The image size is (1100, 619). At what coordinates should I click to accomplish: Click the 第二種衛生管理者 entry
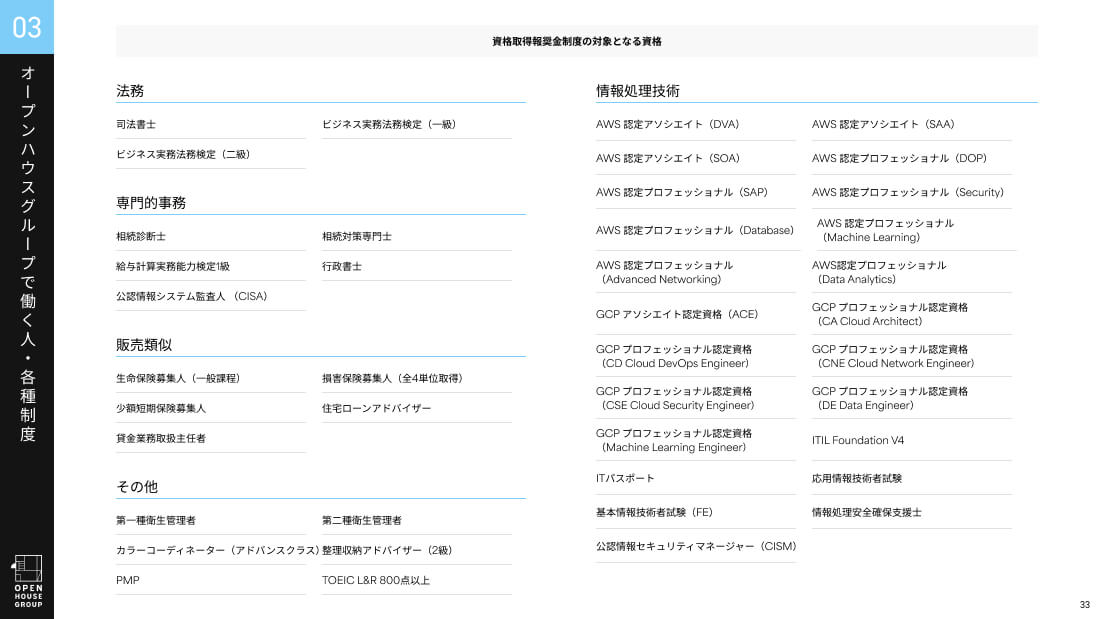click(362, 520)
